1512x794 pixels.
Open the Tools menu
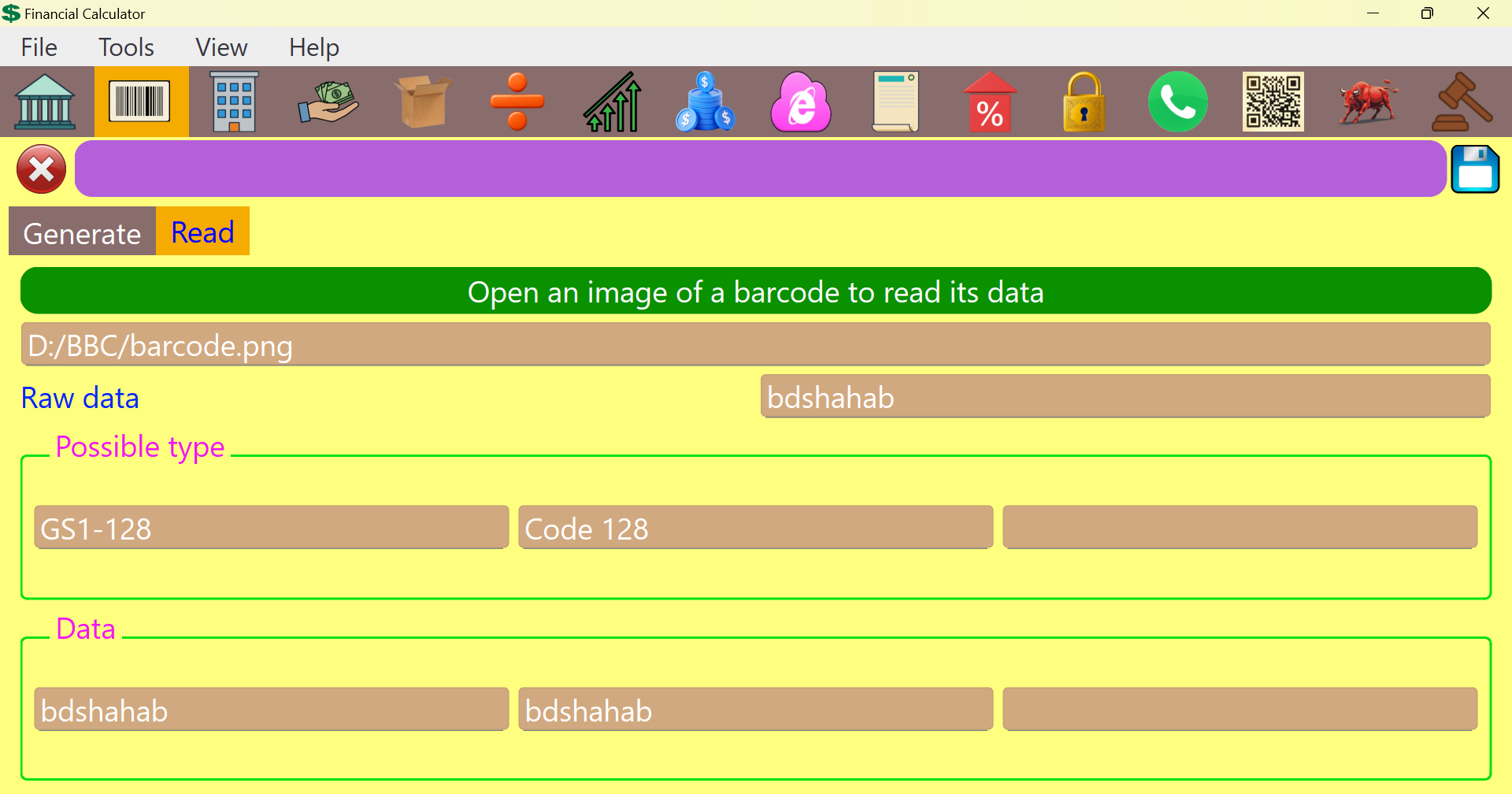(x=126, y=47)
